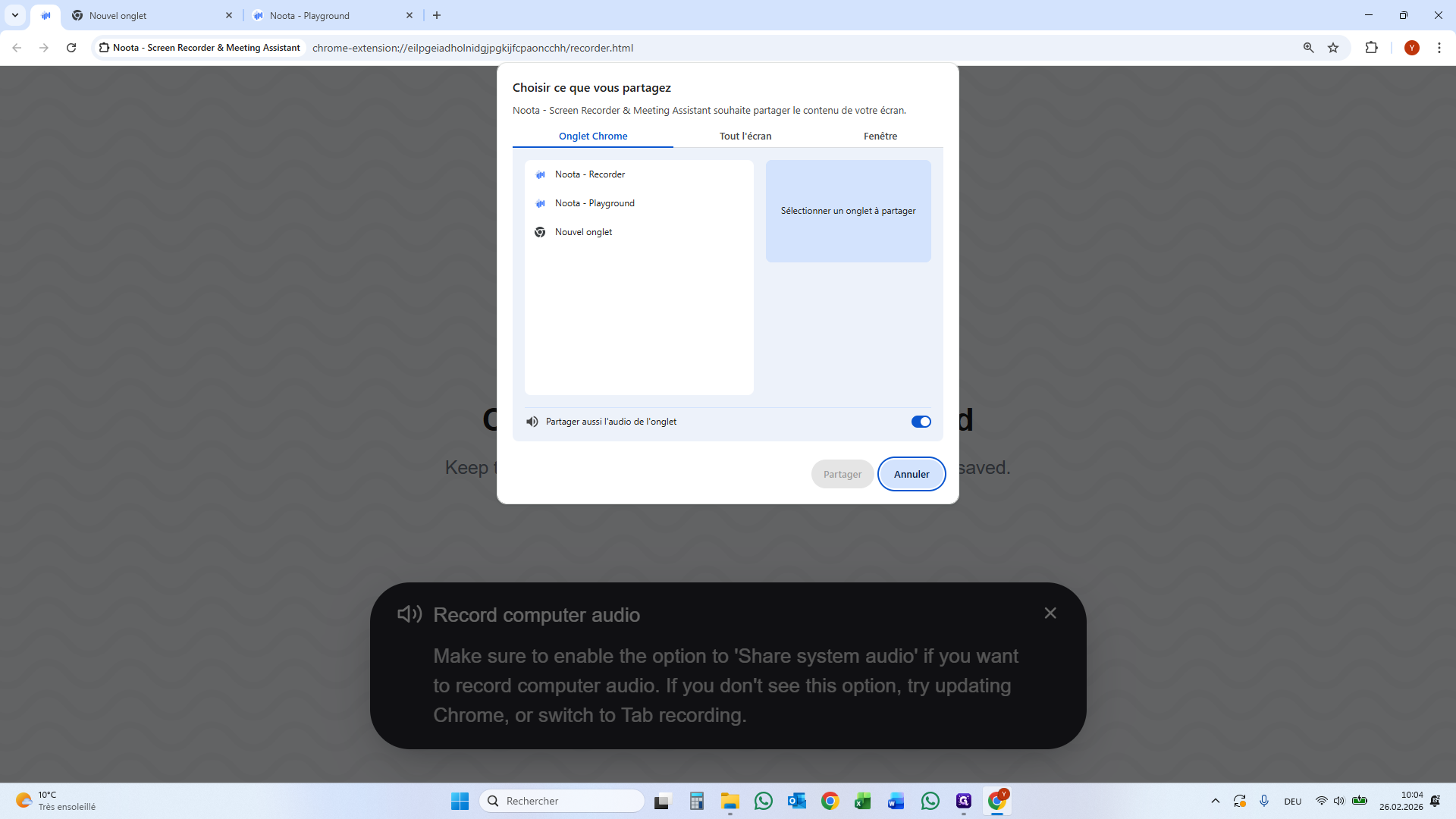The width and height of the screenshot is (1456, 819).
Task: Click the zoom magnifier icon
Action: pos(1308,48)
